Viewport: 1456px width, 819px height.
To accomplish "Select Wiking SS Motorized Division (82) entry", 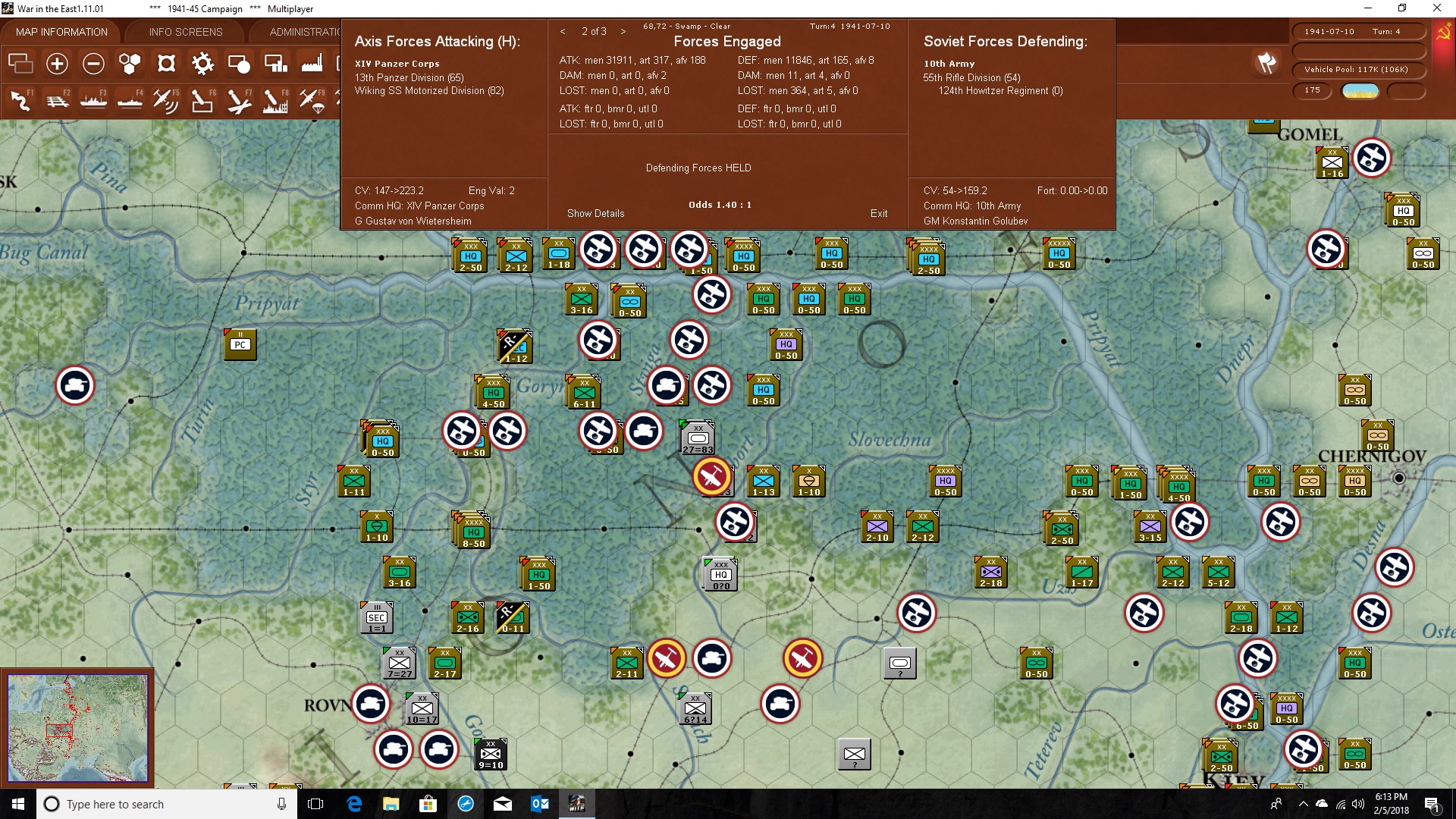I will 429,90.
